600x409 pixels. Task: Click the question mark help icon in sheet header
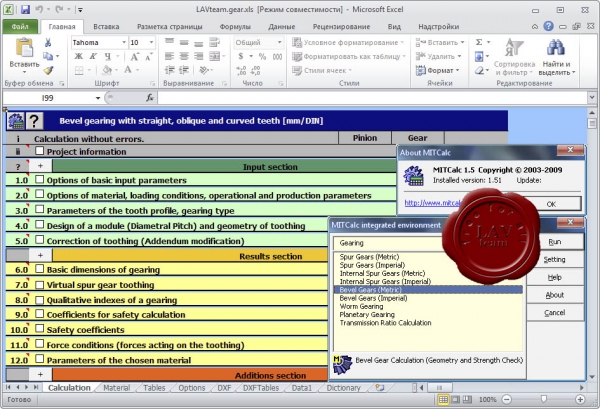coord(34,121)
